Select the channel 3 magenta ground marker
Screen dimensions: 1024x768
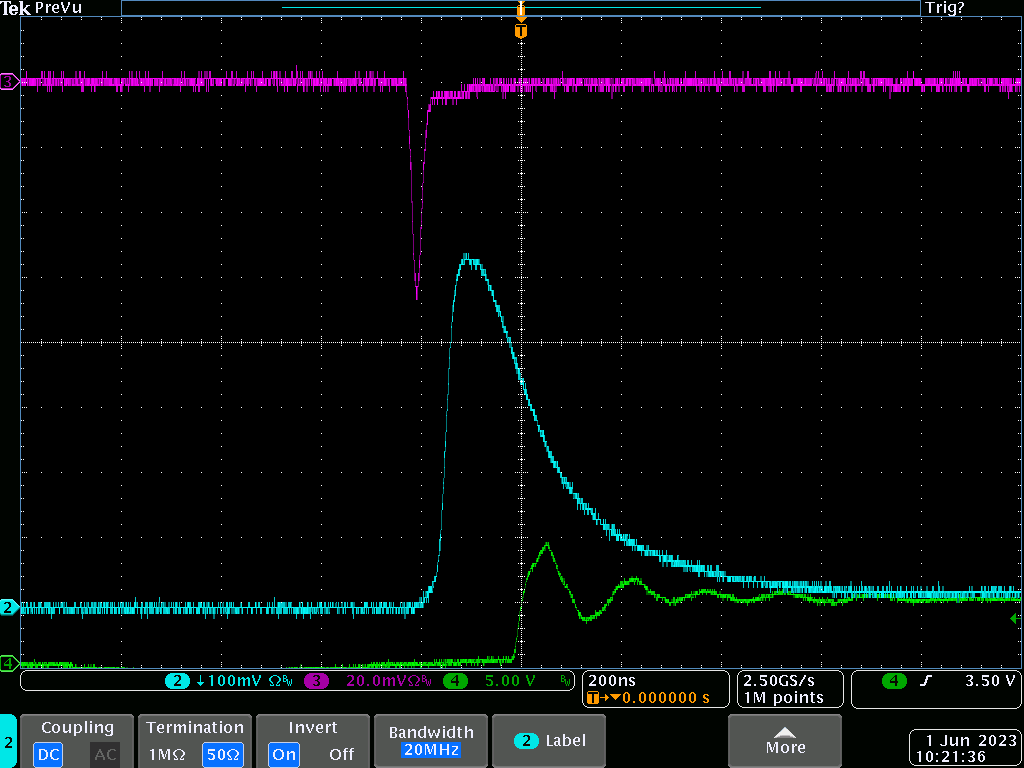click(9, 81)
